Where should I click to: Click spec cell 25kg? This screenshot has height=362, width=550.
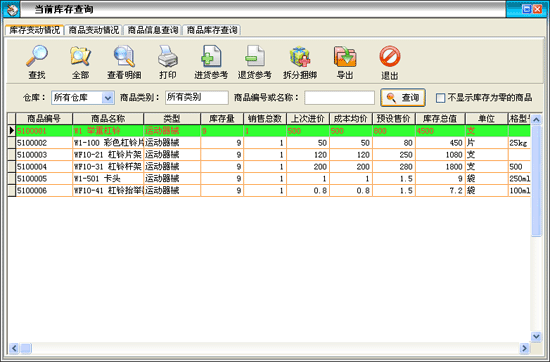519,143
